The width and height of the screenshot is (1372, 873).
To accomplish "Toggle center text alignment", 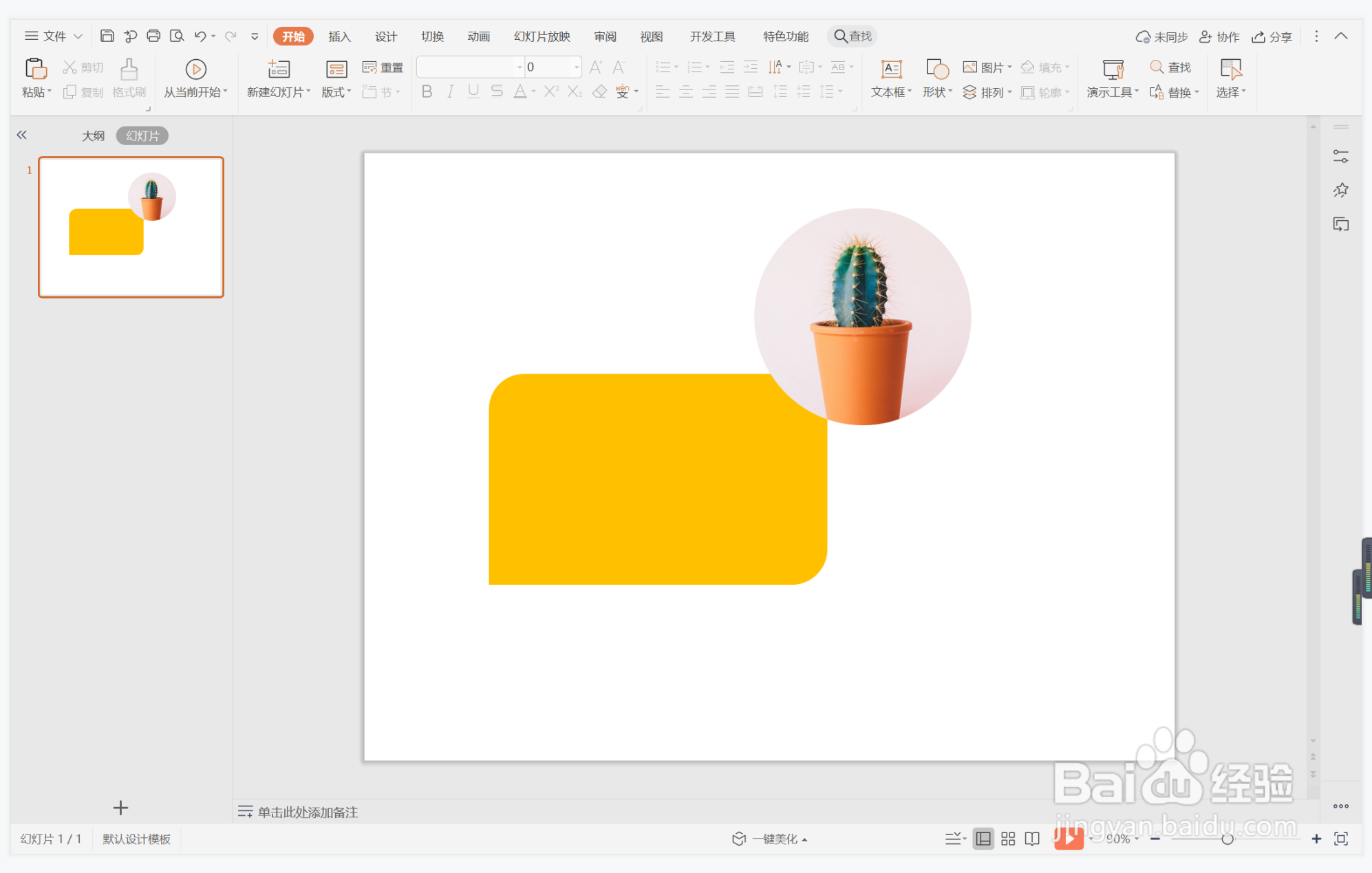I will [x=686, y=91].
